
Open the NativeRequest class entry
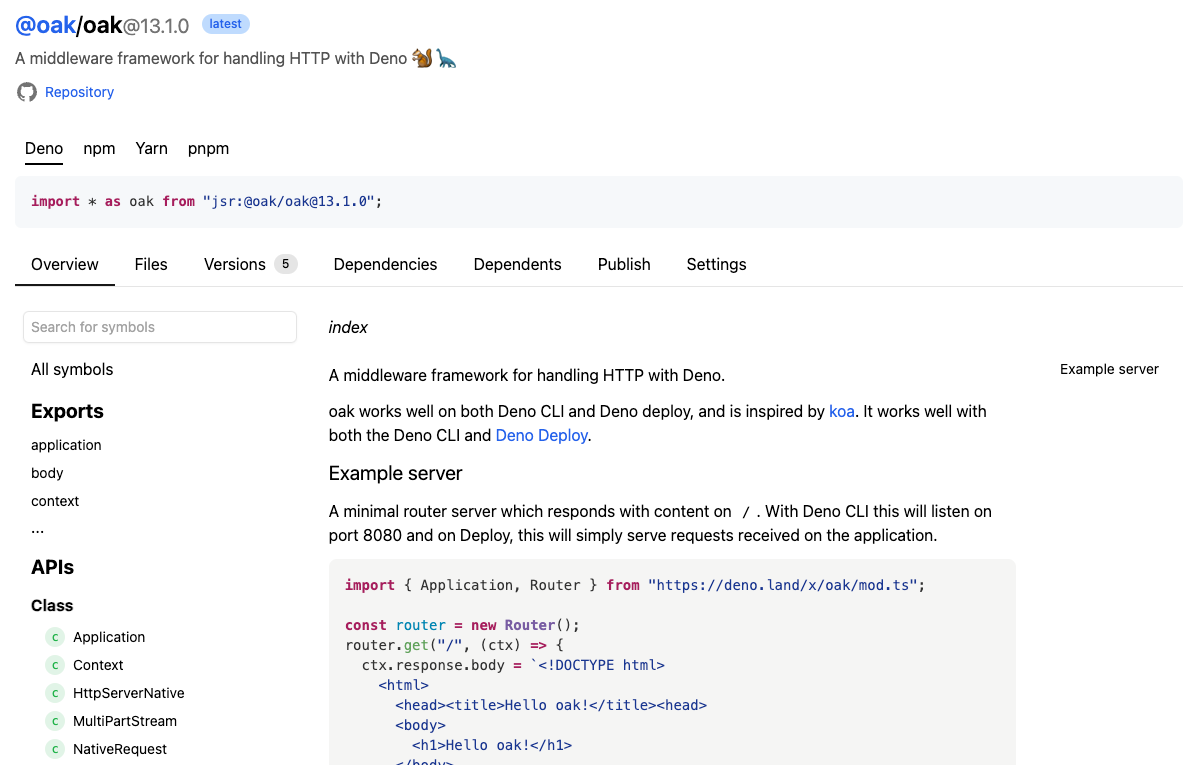(x=119, y=749)
